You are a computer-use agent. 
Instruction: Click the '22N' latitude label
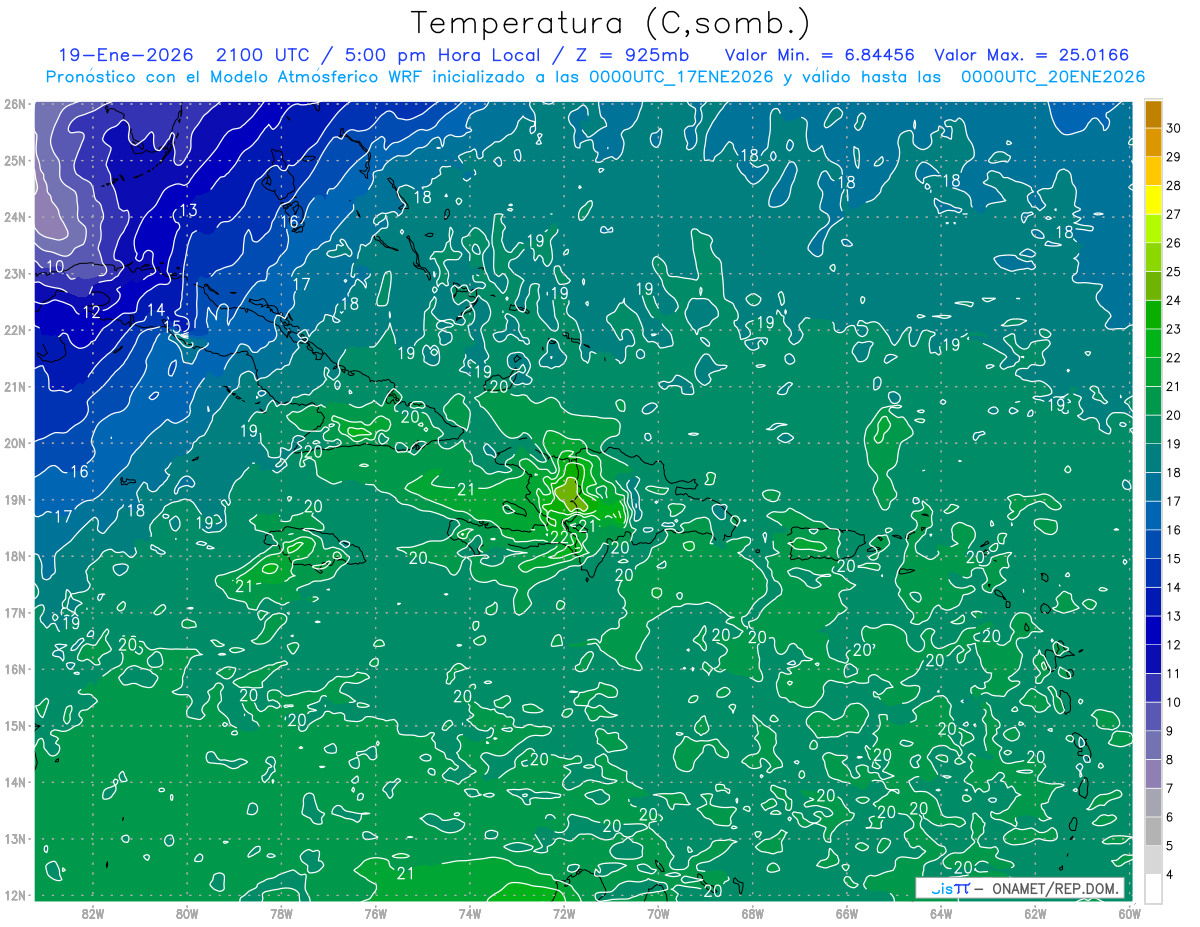(x=14, y=330)
